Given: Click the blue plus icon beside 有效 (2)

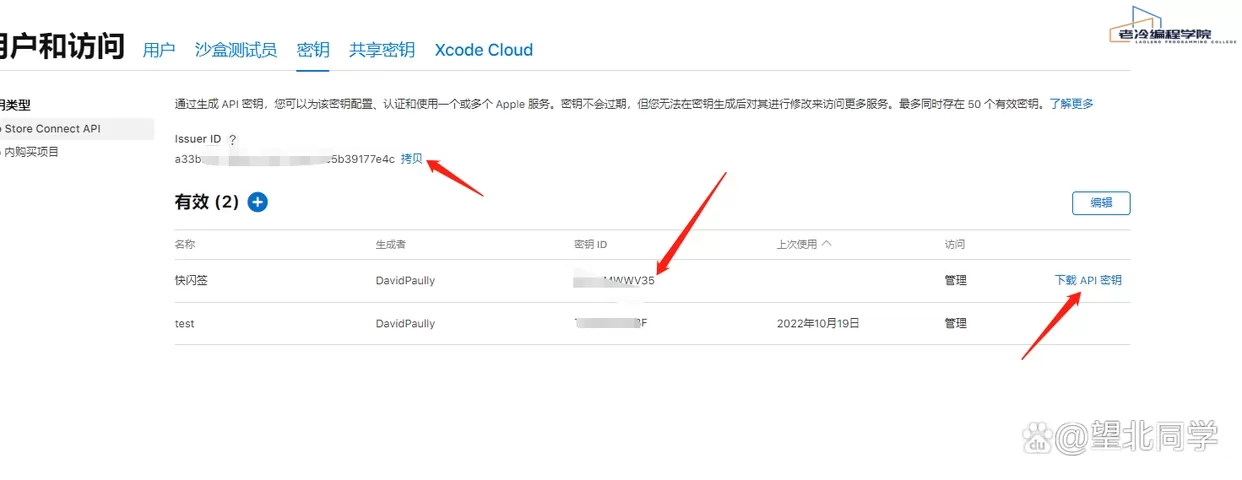Looking at the screenshot, I should pyautogui.click(x=257, y=202).
